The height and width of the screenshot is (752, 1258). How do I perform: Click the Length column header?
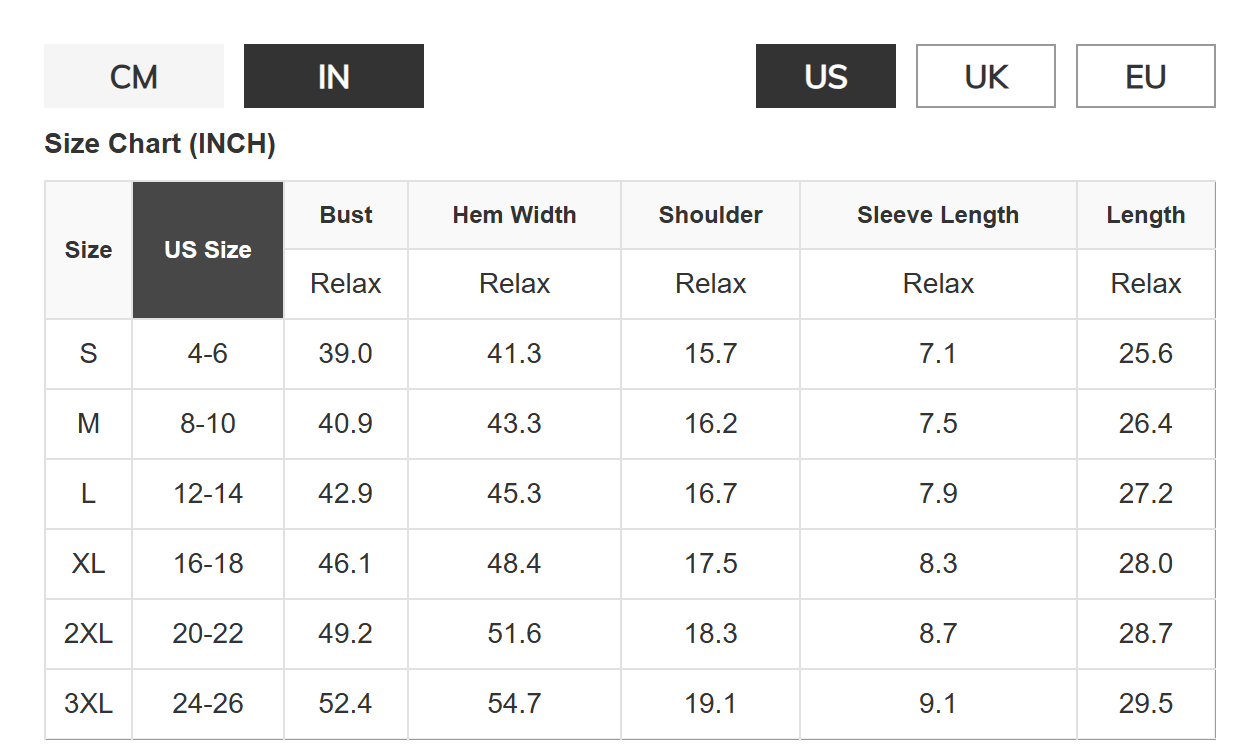click(1145, 215)
